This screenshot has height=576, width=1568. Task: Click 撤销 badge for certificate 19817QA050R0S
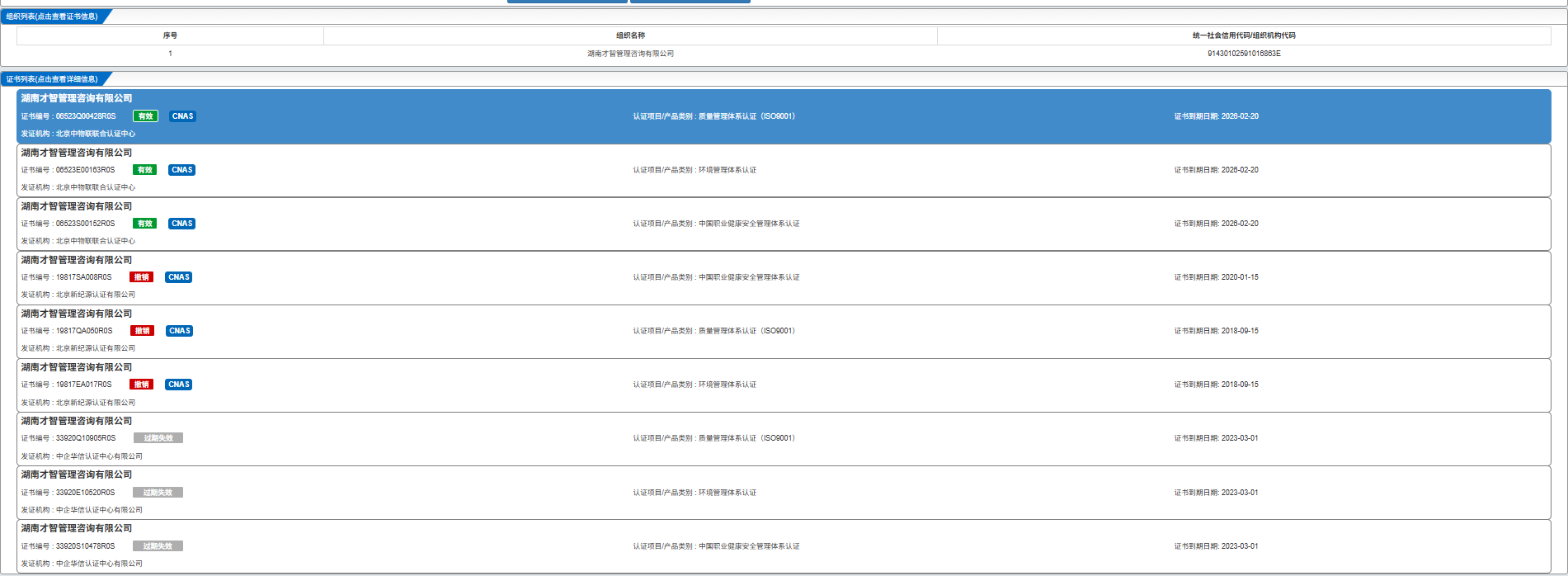pyautogui.click(x=143, y=331)
